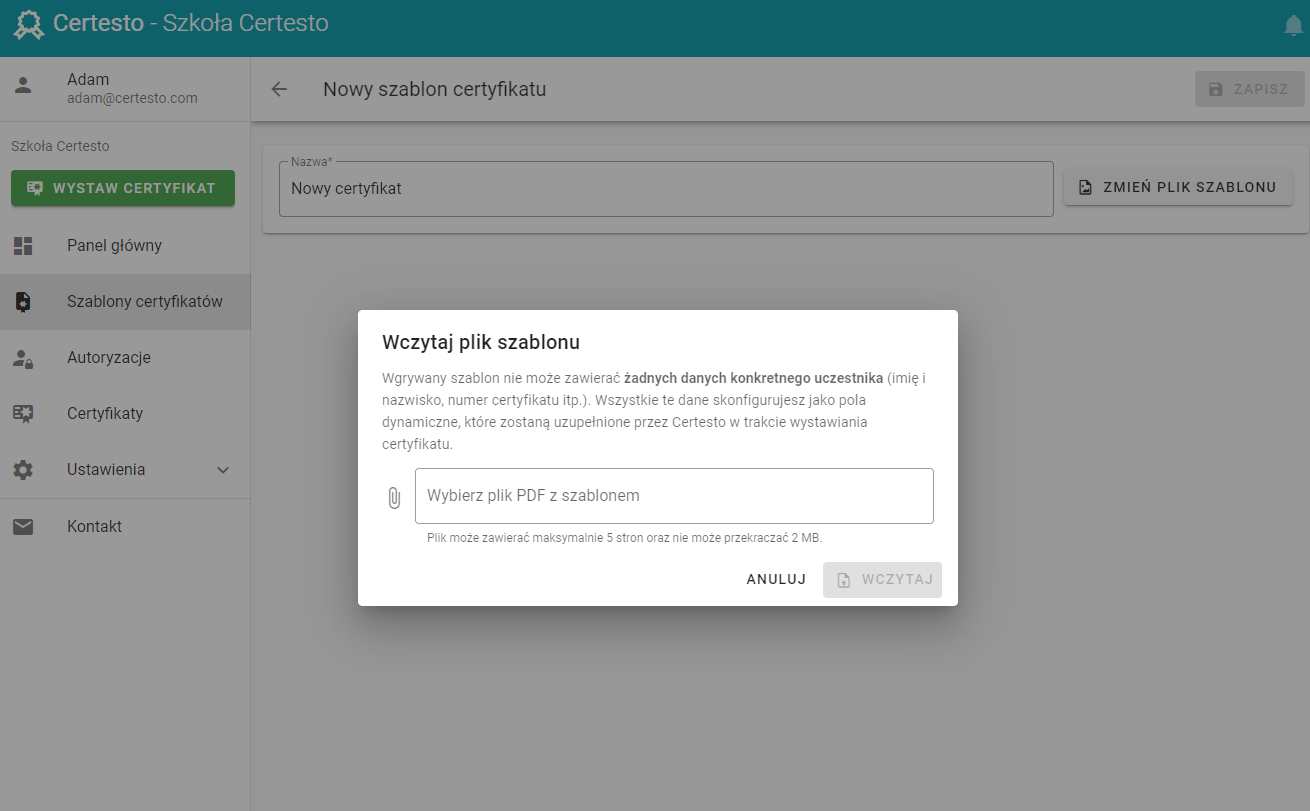Image resolution: width=1310 pixels, height=811 pixels.
Task: Click the Certyfikaty badge icon
Action: coord(23,414)
